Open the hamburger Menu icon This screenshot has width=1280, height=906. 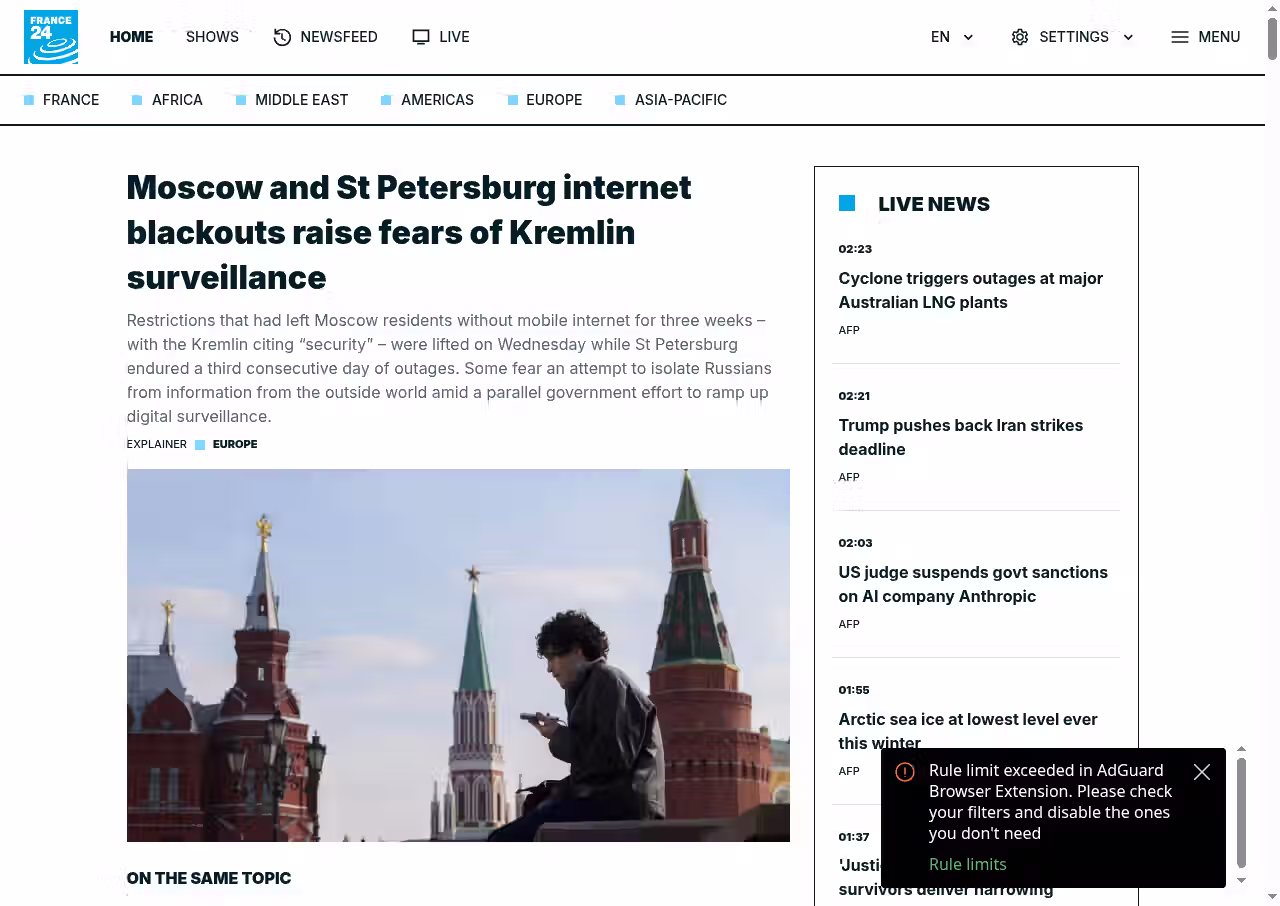(1180, 37)
